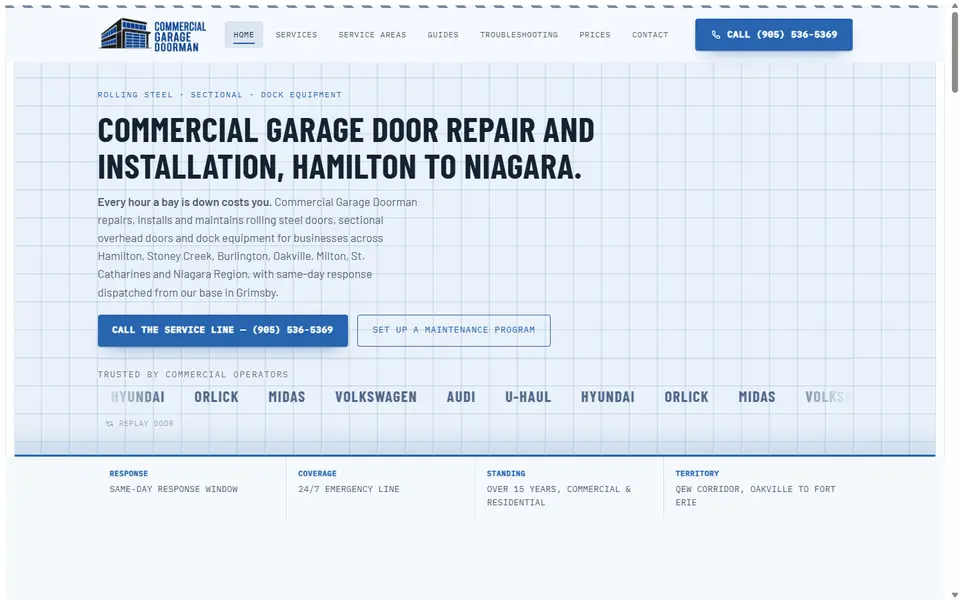Click Same-Day Response Window text
This screenshot has width=960, height=600.
click(173, 489)
